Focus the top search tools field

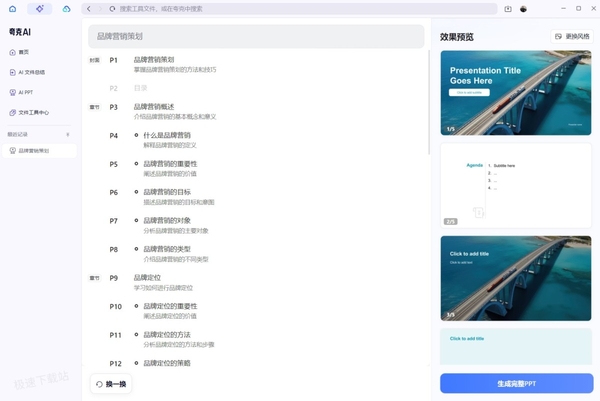tap(289, 9)
